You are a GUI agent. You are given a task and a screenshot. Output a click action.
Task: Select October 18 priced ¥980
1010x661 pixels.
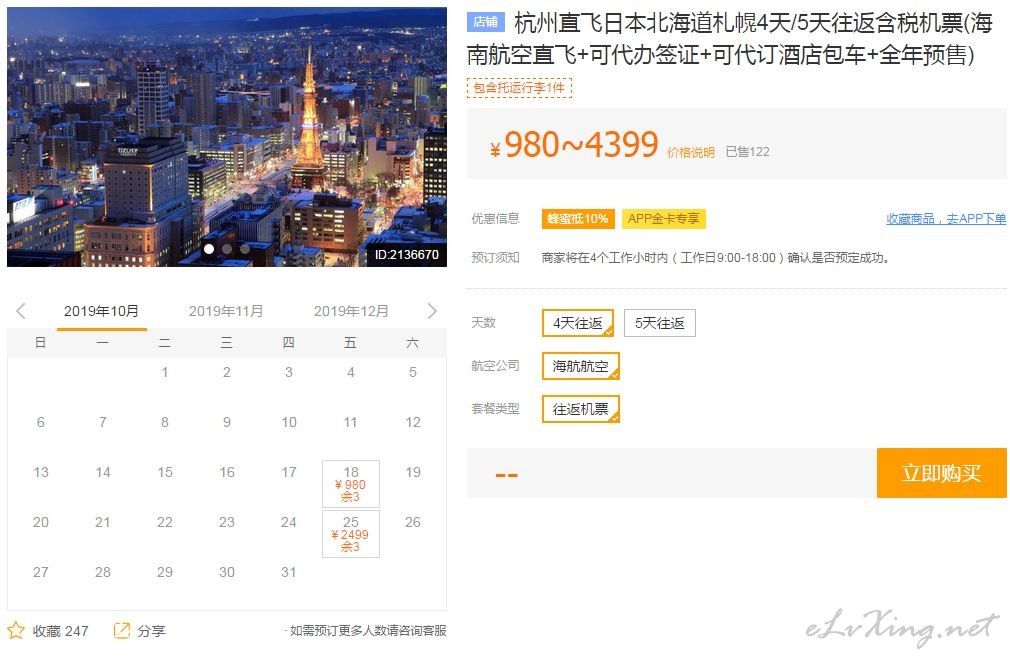(351, 484)
